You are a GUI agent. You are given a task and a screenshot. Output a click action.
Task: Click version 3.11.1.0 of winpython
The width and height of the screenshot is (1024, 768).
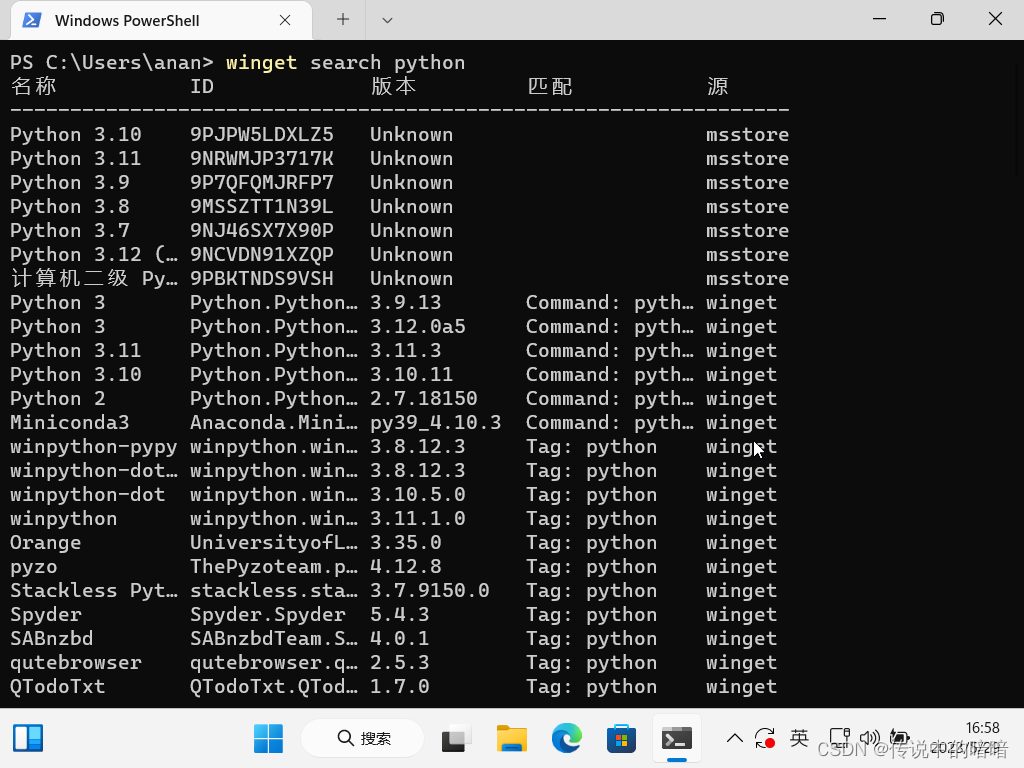point(418,519)
